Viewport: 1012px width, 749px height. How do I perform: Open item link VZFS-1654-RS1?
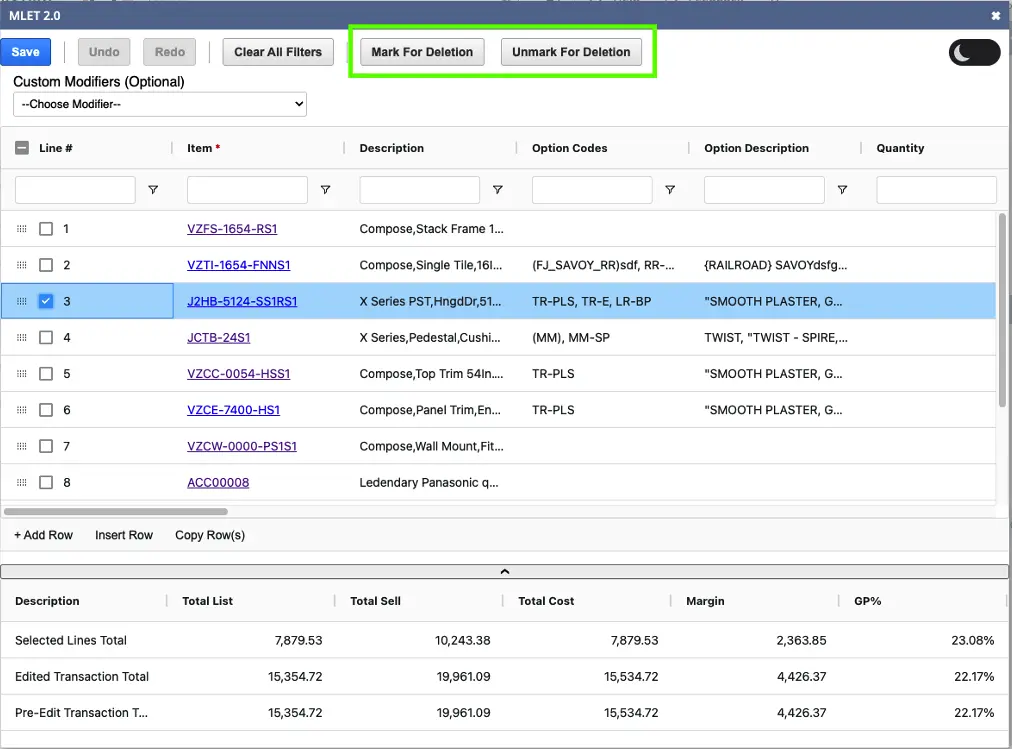(232, 229)
